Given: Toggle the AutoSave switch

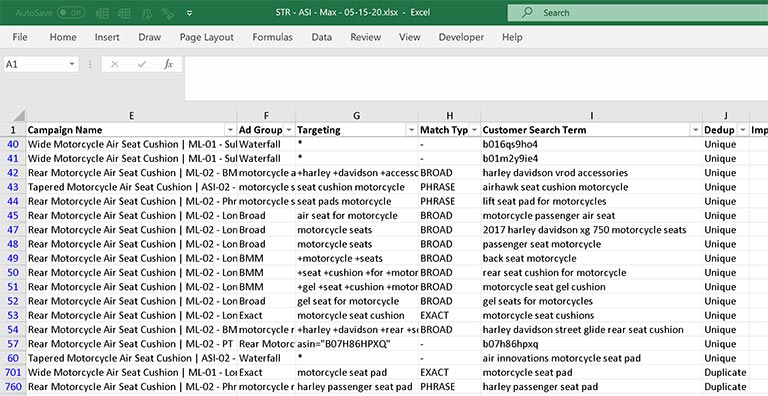Looking at the screenshot, I should (x=71, y=13).
